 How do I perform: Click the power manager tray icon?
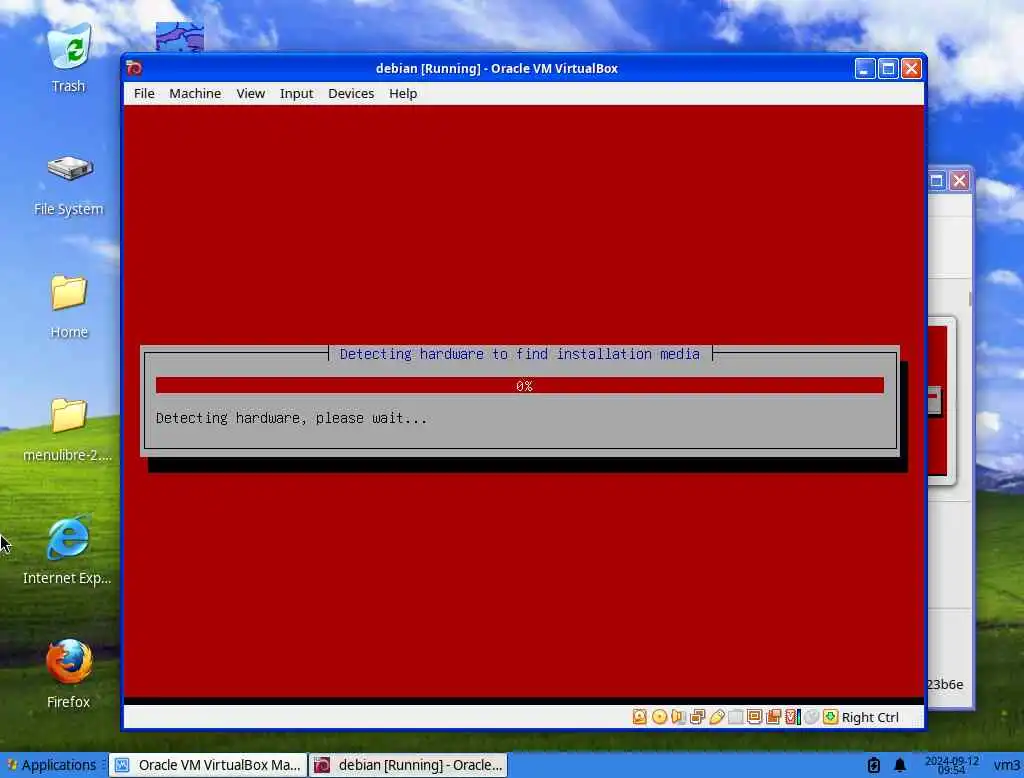[874, 764]
